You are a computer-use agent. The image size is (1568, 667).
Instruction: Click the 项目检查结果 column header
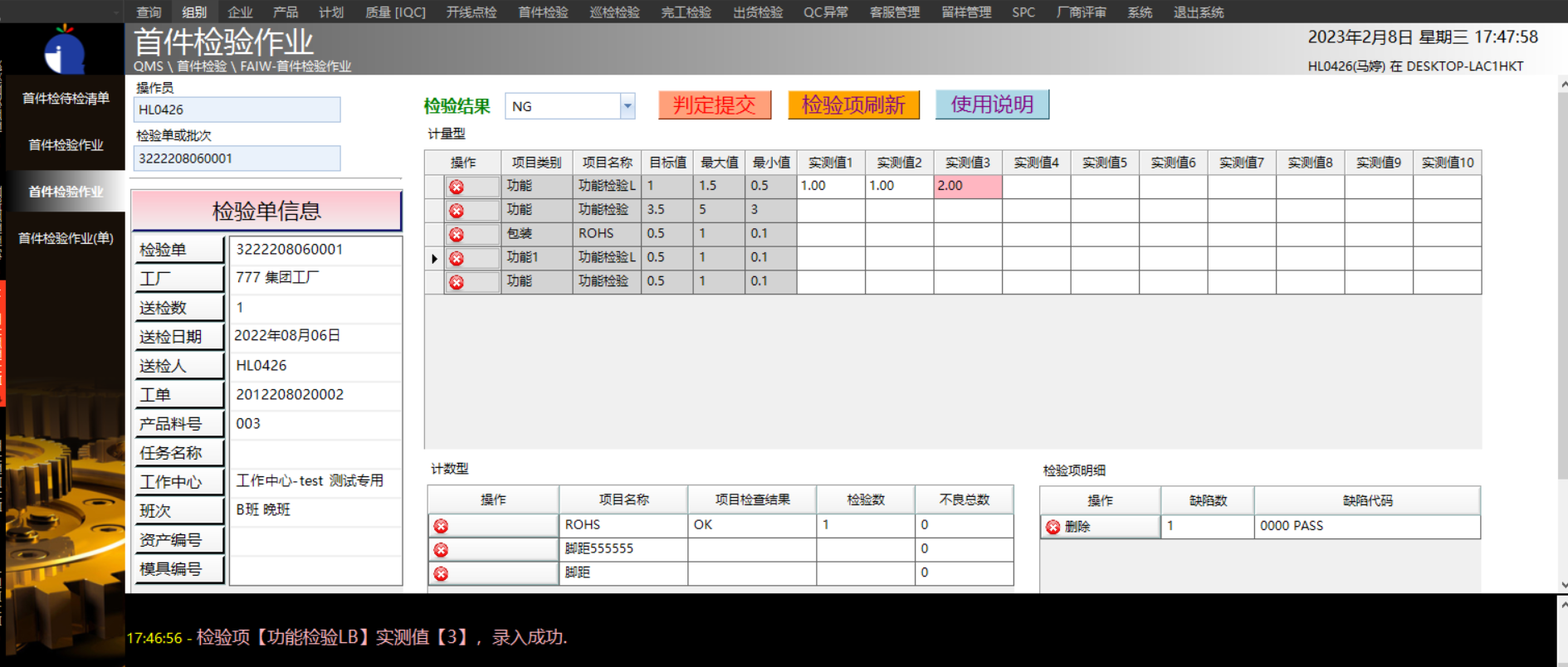752,499
